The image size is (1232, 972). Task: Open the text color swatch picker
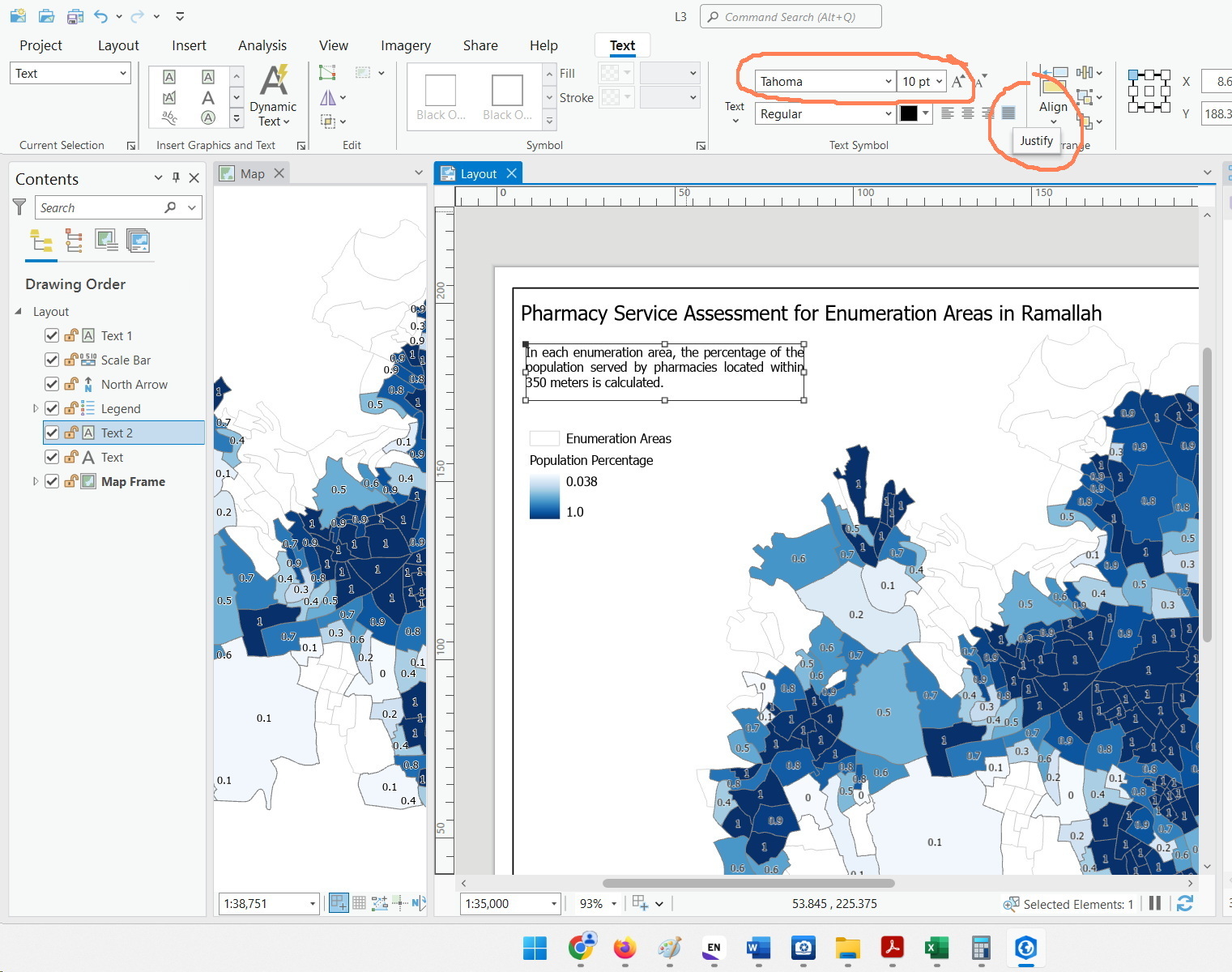pyautogui.click(x=923, y=113)
